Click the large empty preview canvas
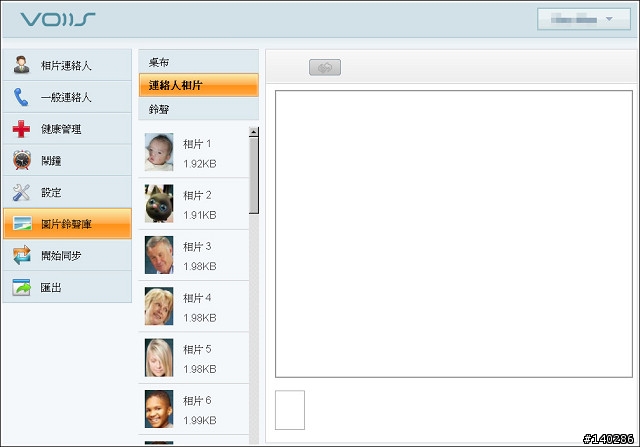Viewport: 640px width, 447px height. 454,234
